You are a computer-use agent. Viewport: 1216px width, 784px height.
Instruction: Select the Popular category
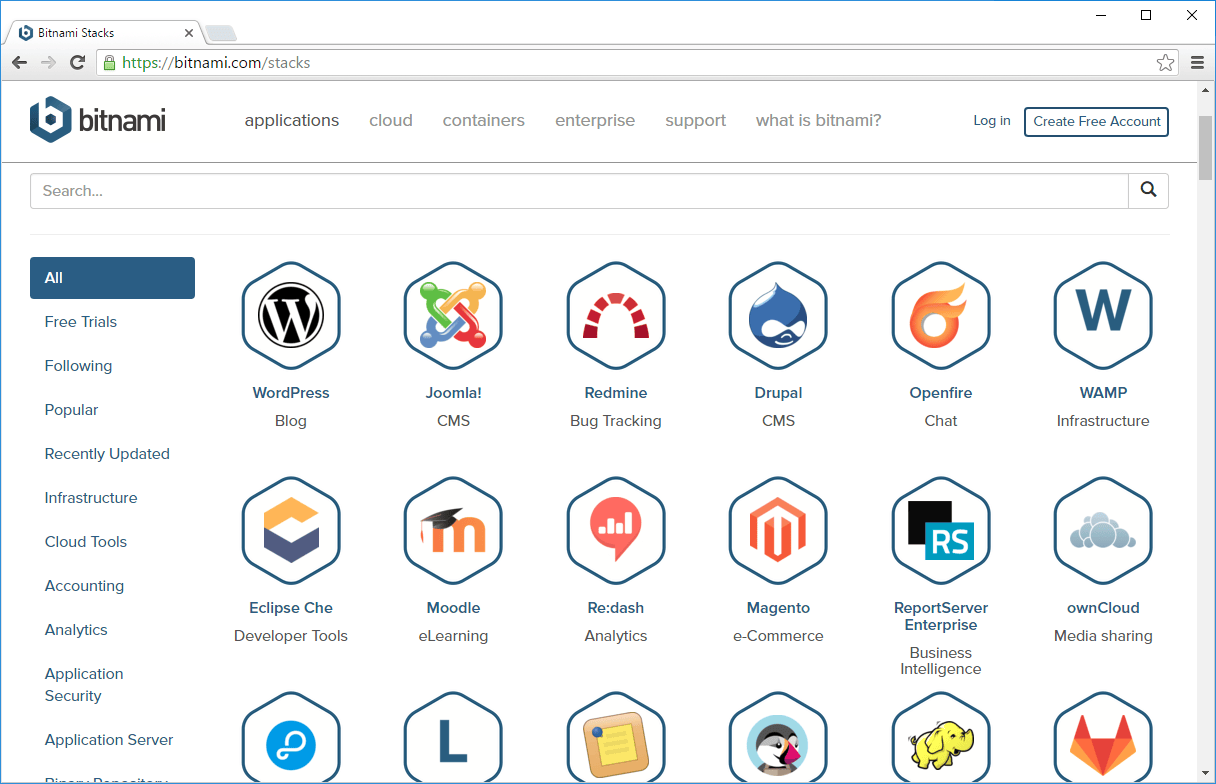pos(72,410)
